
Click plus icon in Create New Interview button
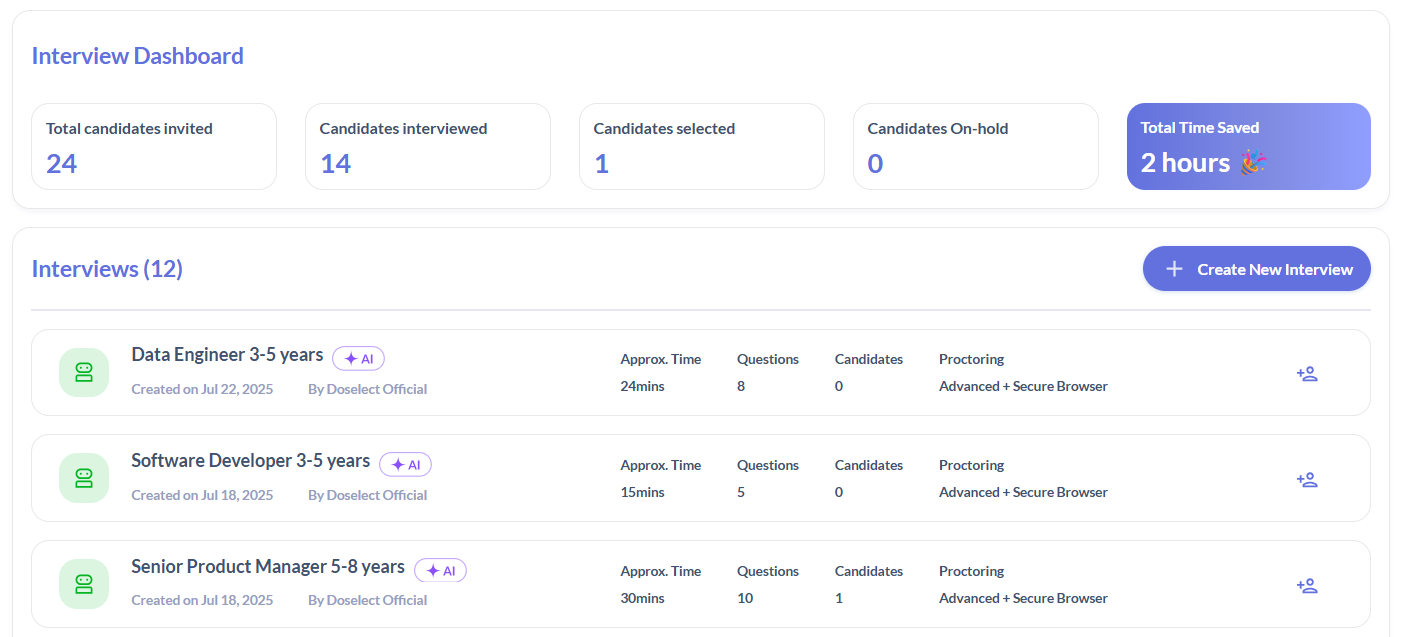tap(1175, 269)
